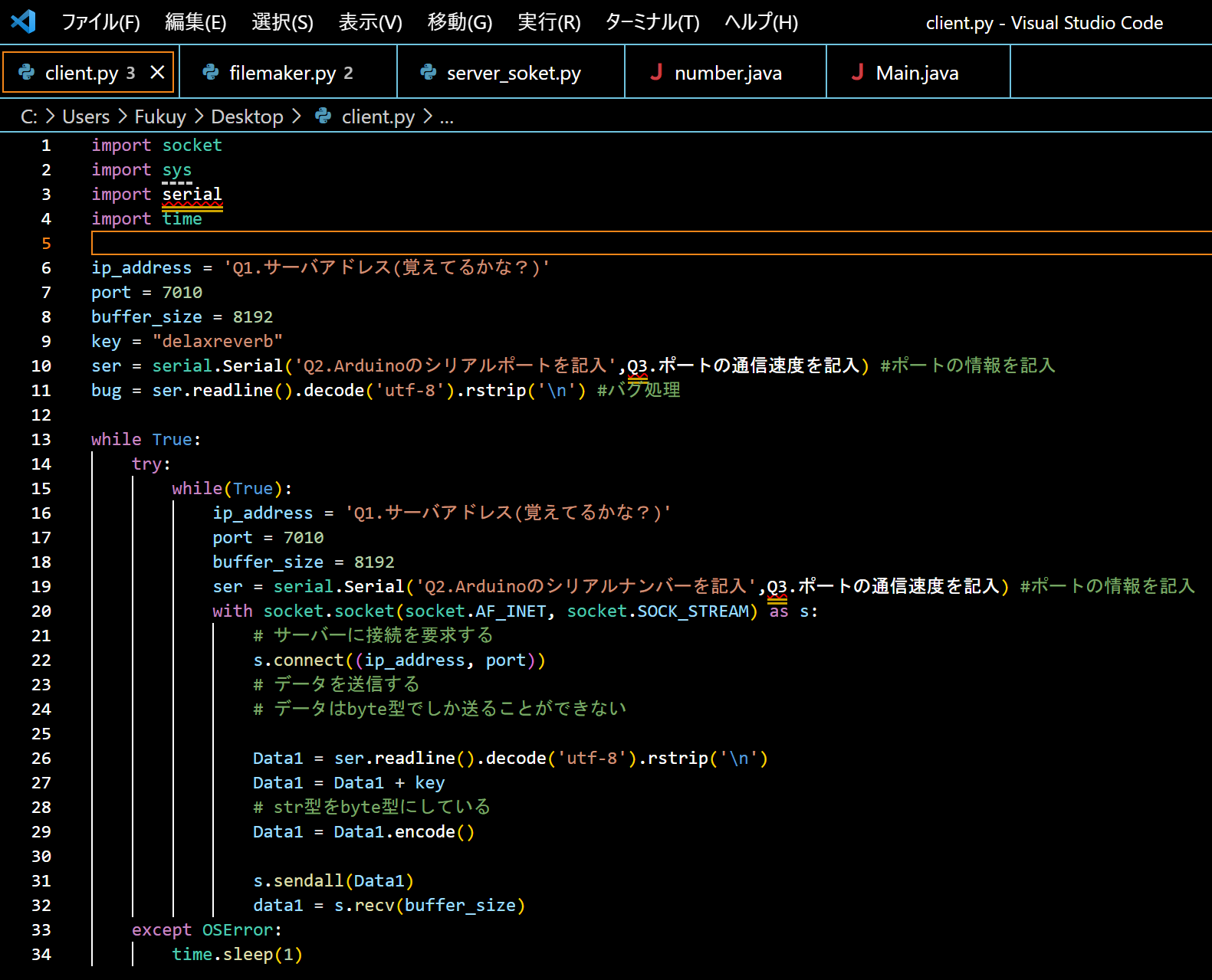The width and height of the screenshot is (1212, 980).
Task: Click the Java icon on number.java tab
Action: (656, 72)
